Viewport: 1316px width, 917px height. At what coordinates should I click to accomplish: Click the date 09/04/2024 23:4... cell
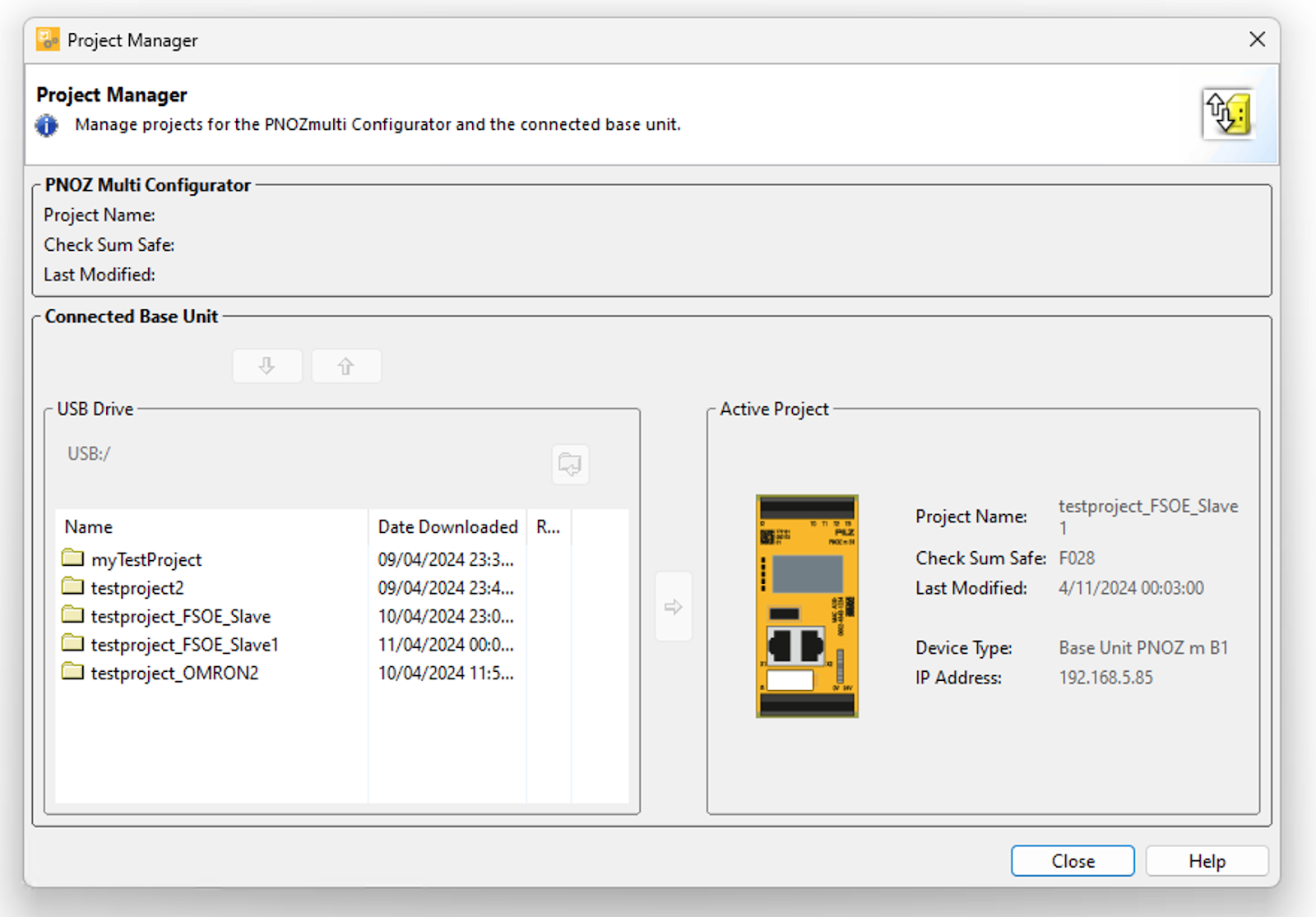pos(446,588)
